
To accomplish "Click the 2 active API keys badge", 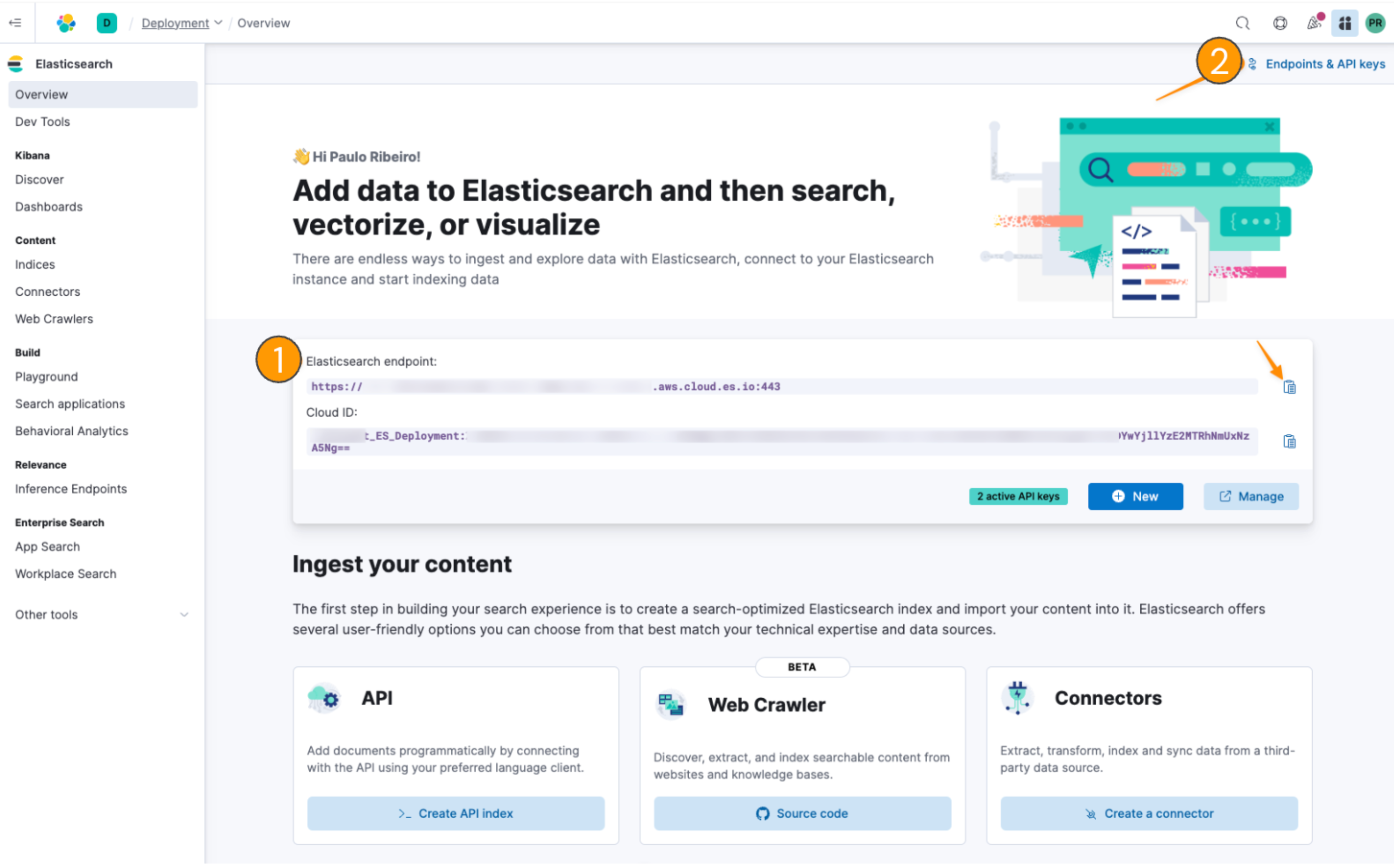I will click(1018, 496).
